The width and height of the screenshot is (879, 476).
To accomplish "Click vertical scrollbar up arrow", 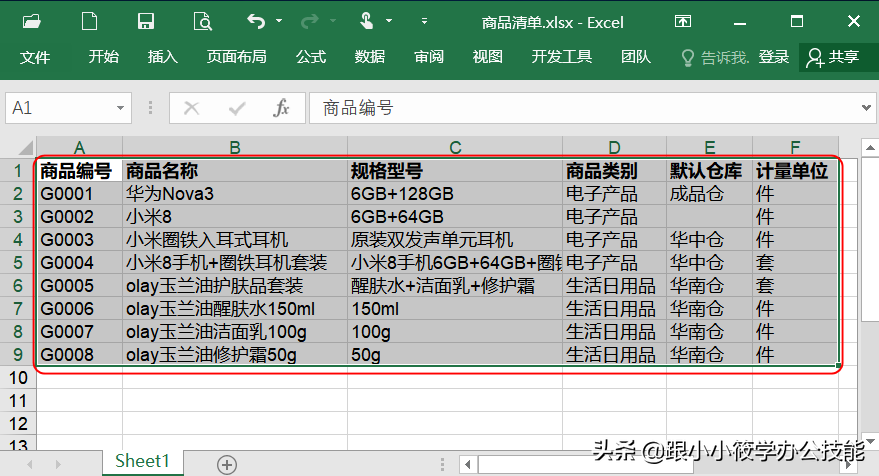I will (869, 147).
